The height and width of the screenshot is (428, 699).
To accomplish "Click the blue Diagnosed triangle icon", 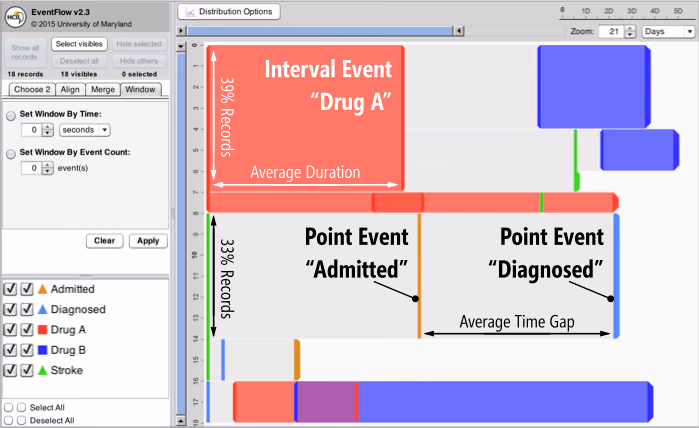I will coord(42,309).
